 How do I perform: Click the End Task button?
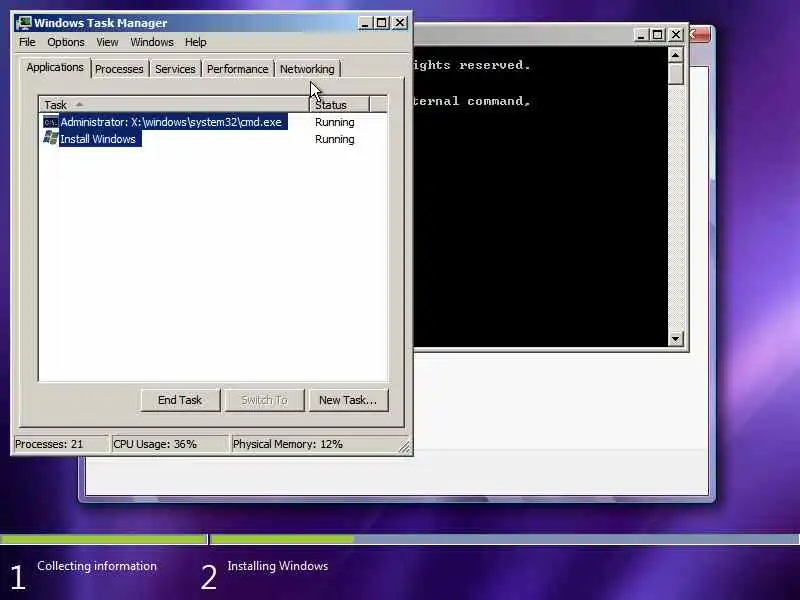(x=180, y=400)
